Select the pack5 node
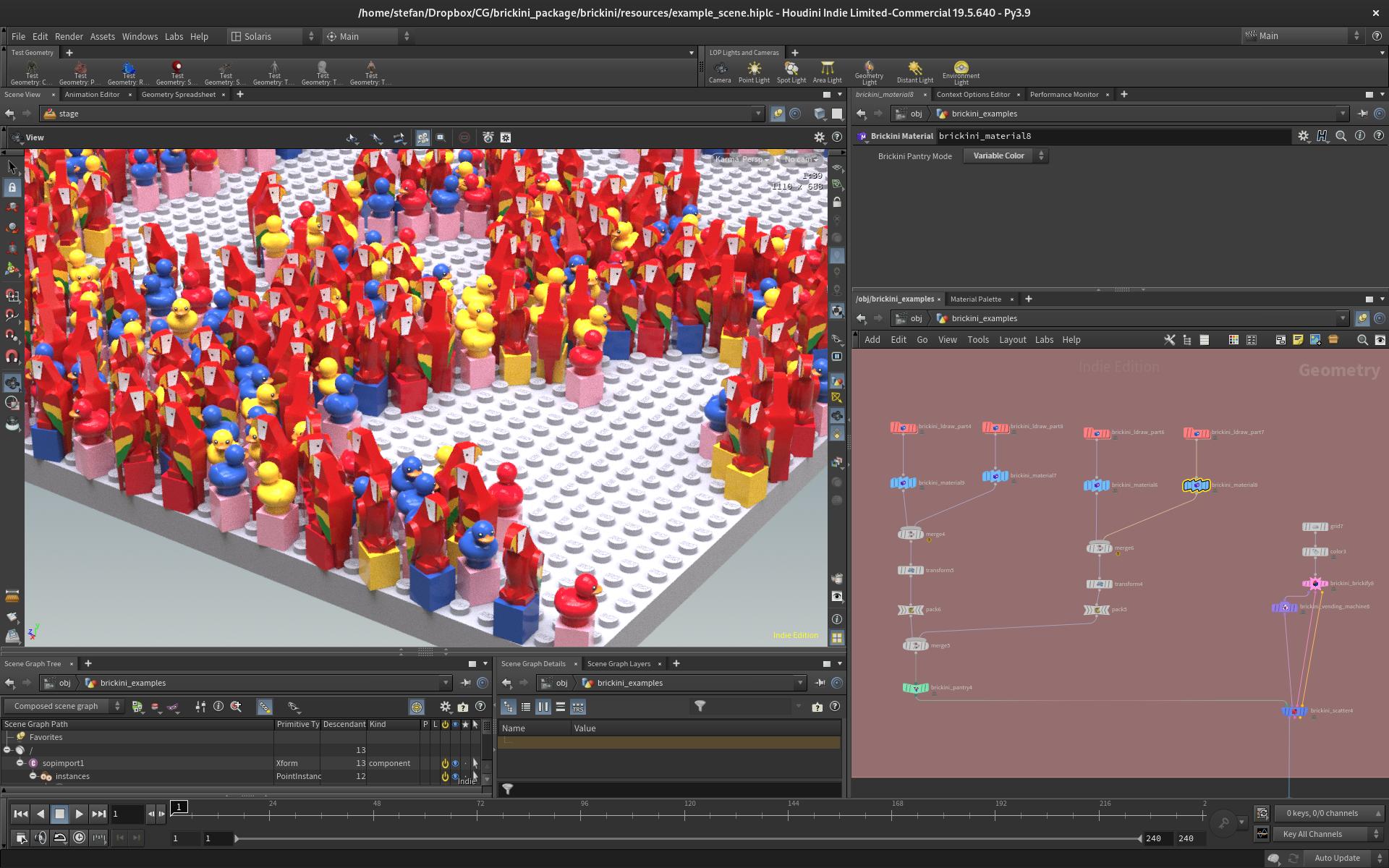This screenshot has width=1389, height=868. [x=1097, y=610]
